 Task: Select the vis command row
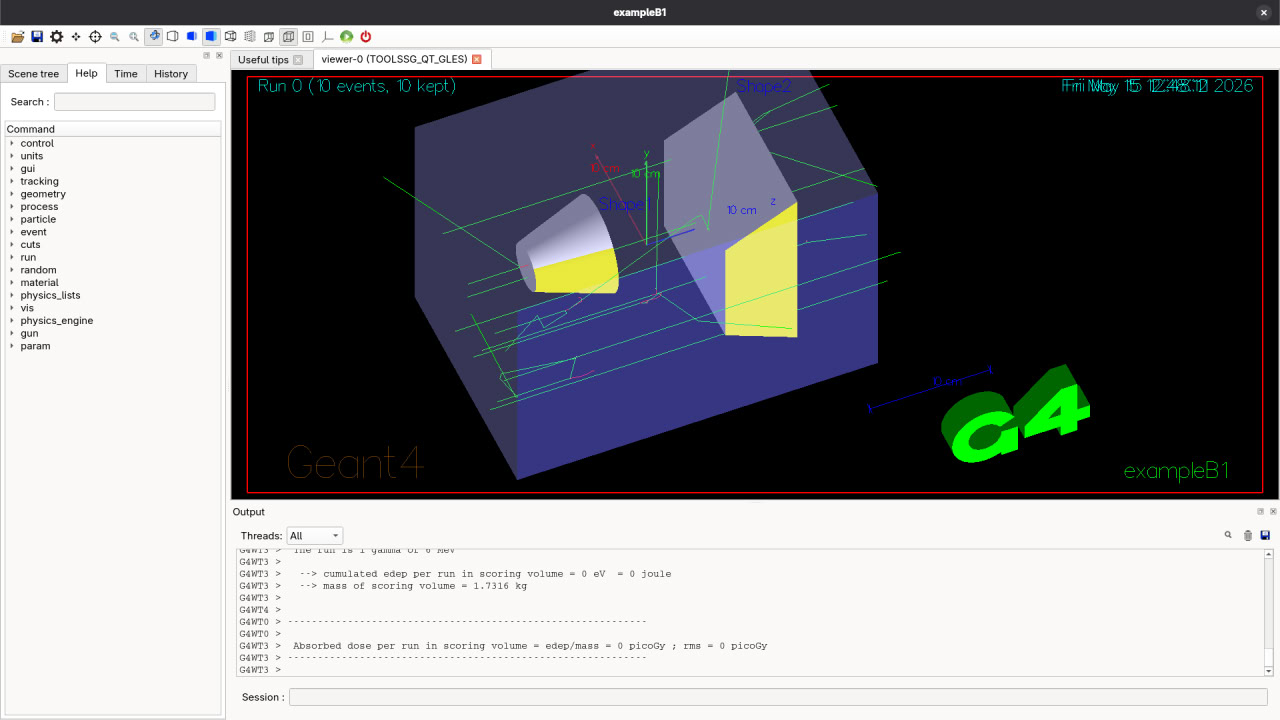click(113, 308)
